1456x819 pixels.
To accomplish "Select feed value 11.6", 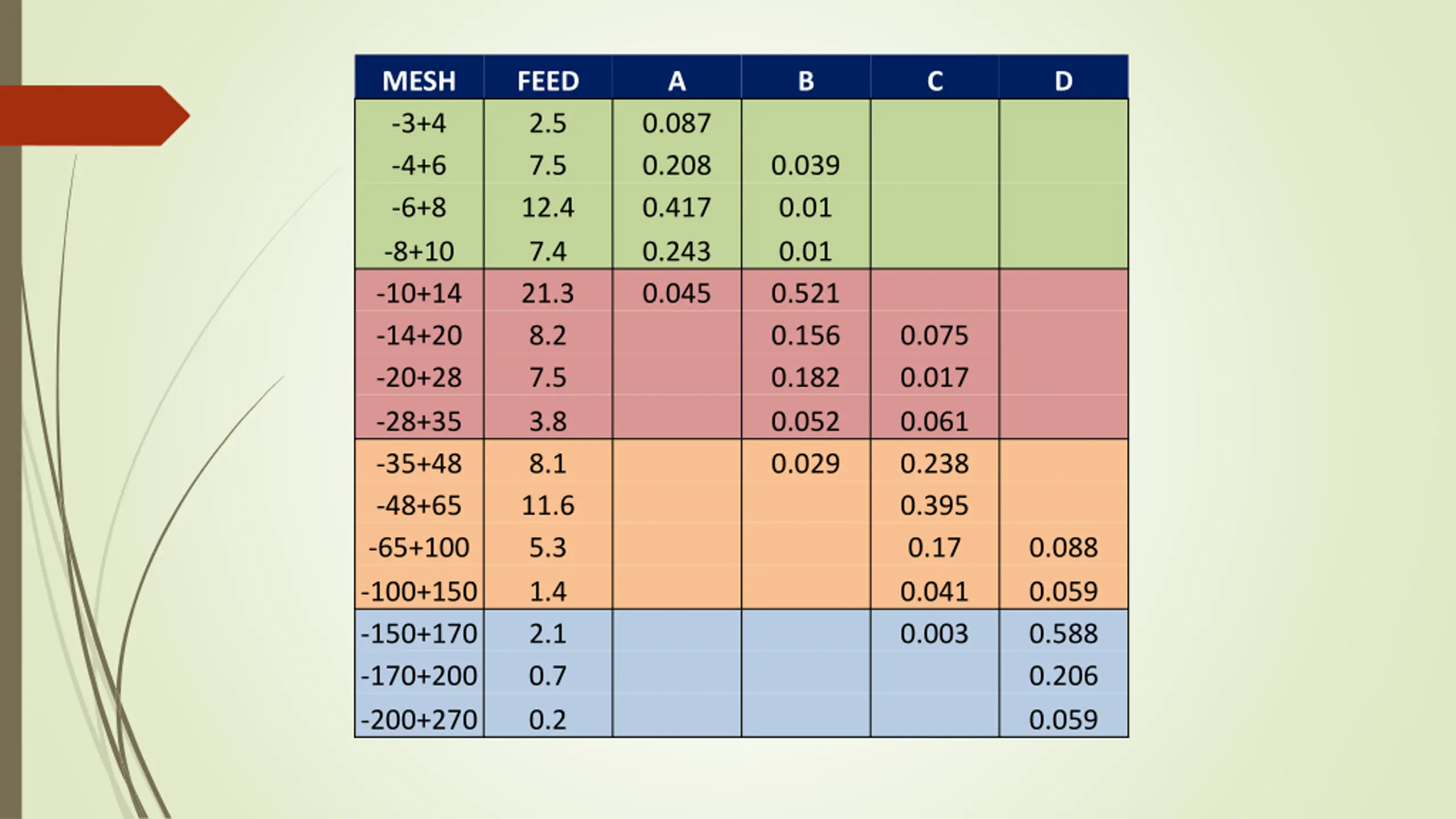I will click(x=548, y=505).
